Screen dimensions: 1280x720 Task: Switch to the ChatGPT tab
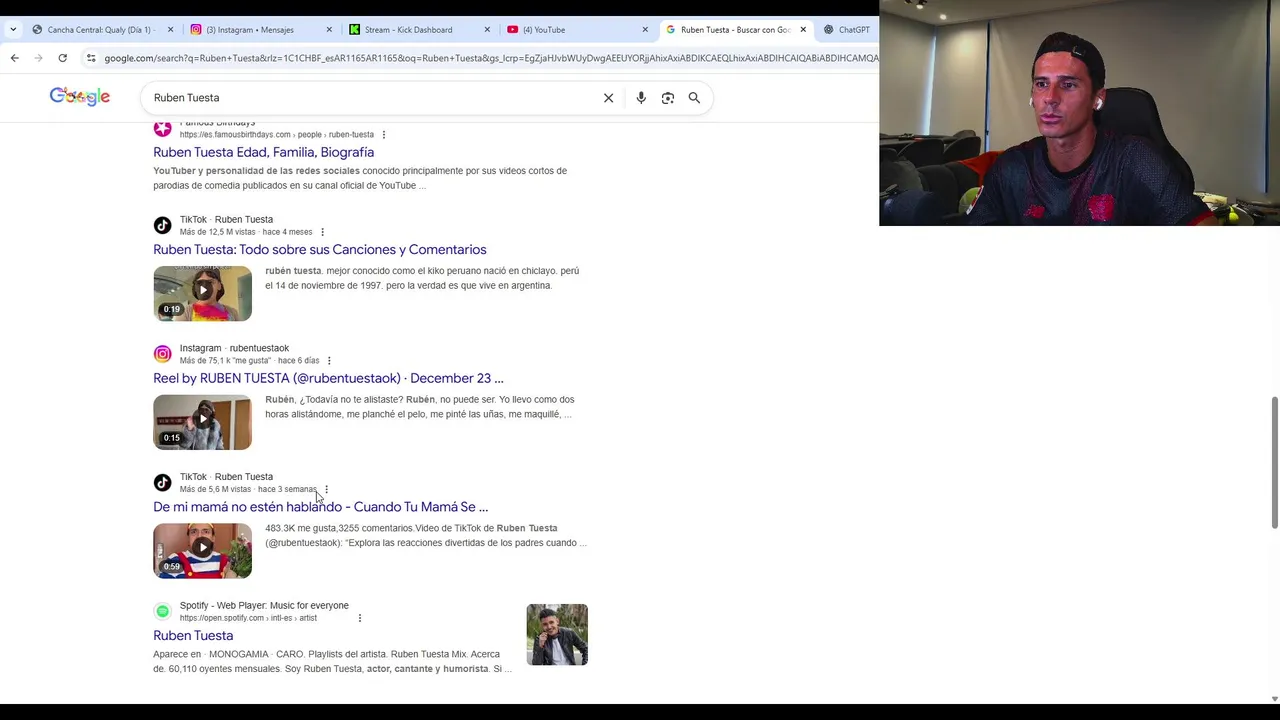point(847,30)
